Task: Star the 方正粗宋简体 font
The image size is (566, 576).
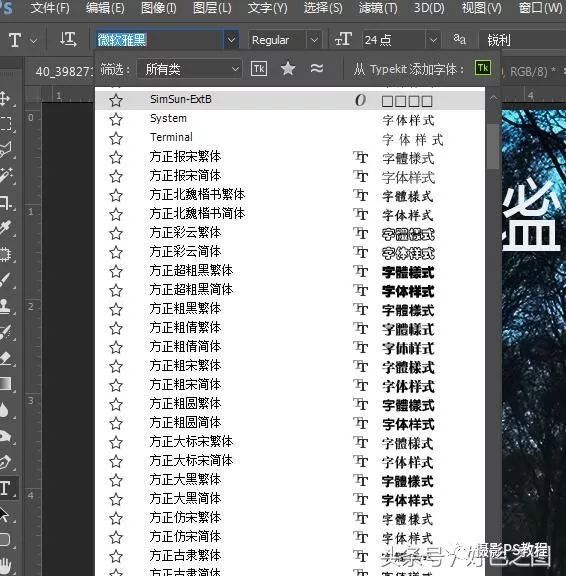Action: pyautogui.click(x=116, y=385)
